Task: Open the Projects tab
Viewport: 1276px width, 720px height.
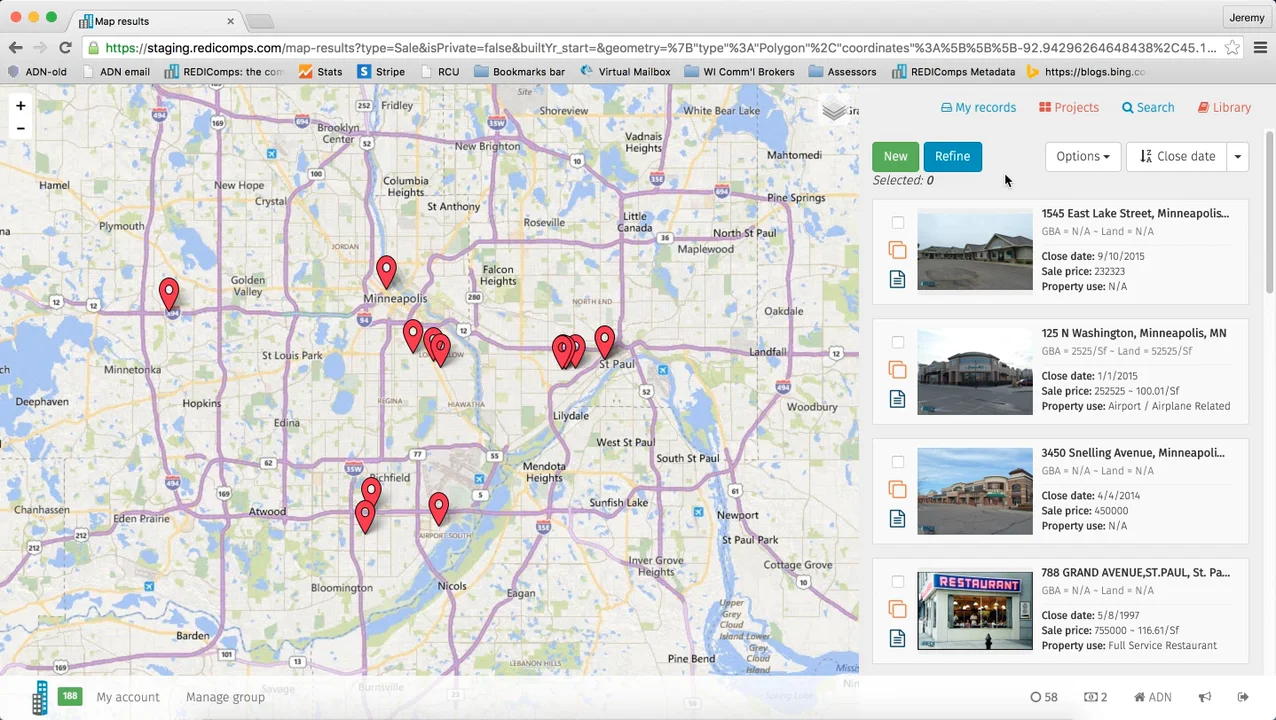Action: click(x=1068, y=107)
